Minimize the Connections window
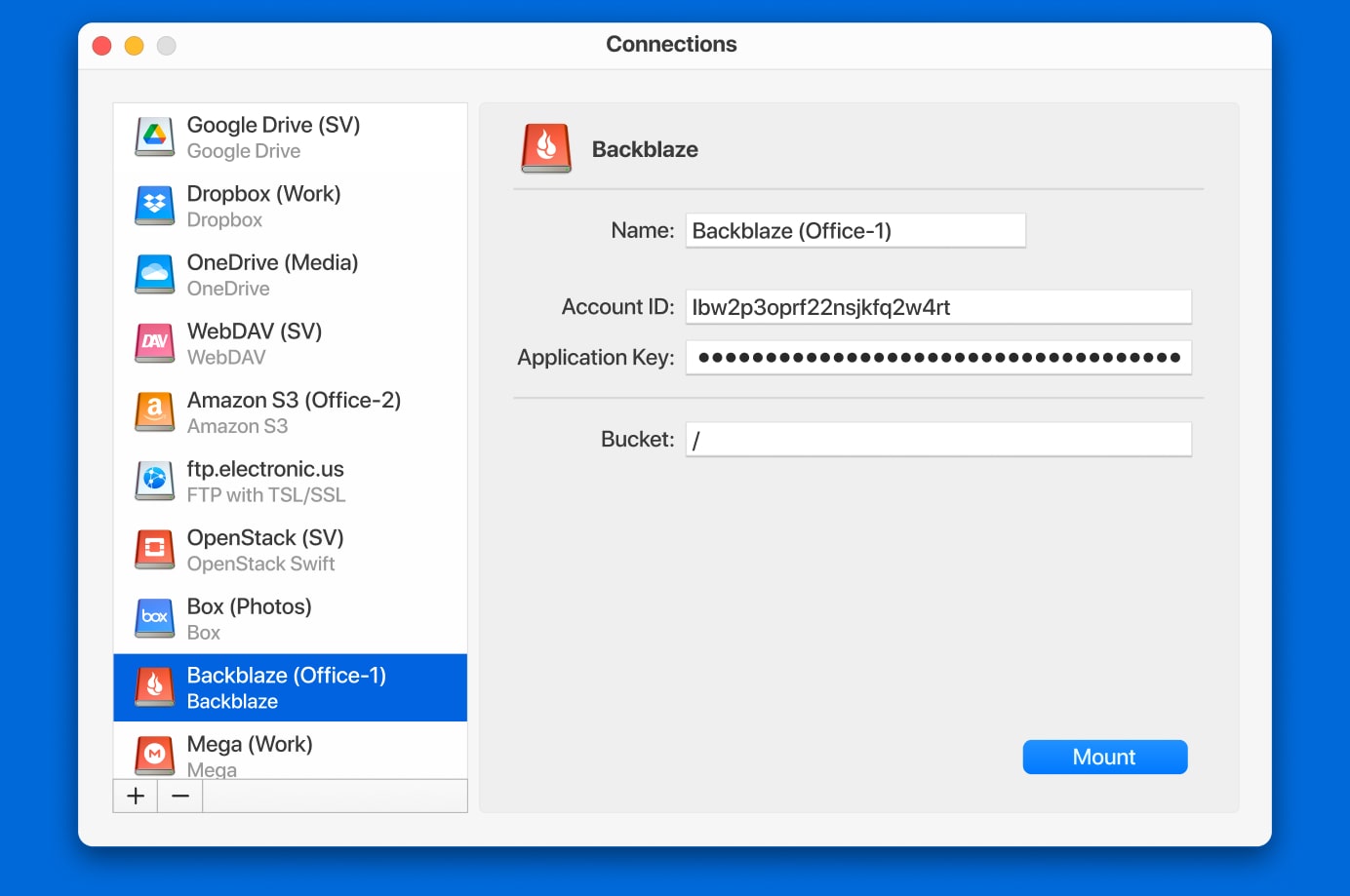This screenshot has width=1350, height=896. click(x=135, y=46)
